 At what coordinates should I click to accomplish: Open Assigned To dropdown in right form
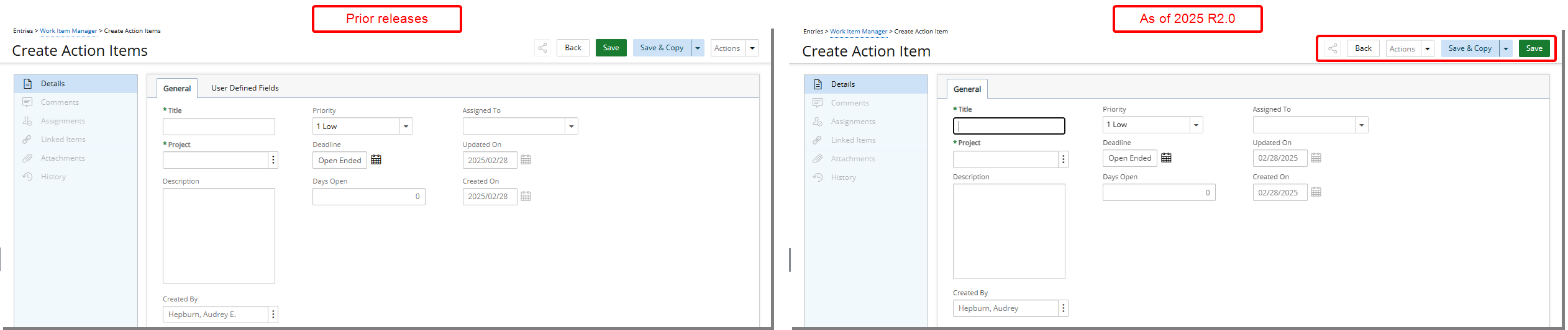[x=1362, y=125]
